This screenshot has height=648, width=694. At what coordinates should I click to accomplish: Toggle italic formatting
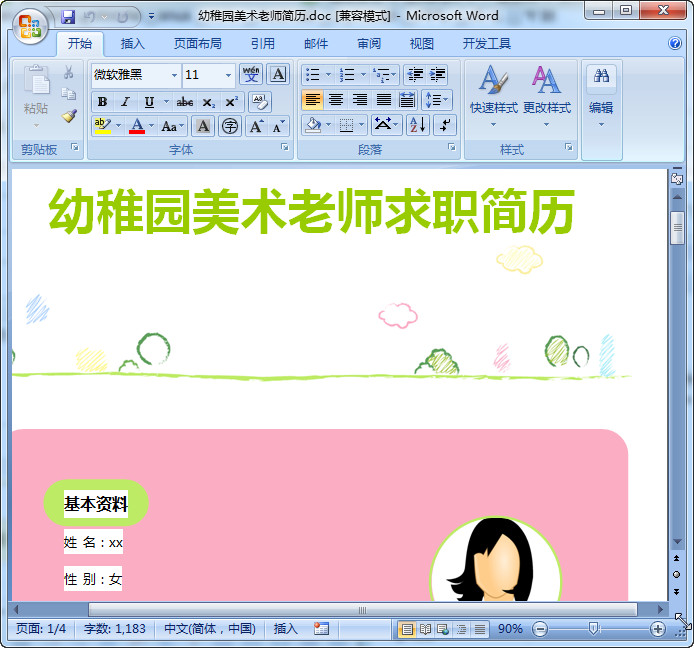coord(126,102)
